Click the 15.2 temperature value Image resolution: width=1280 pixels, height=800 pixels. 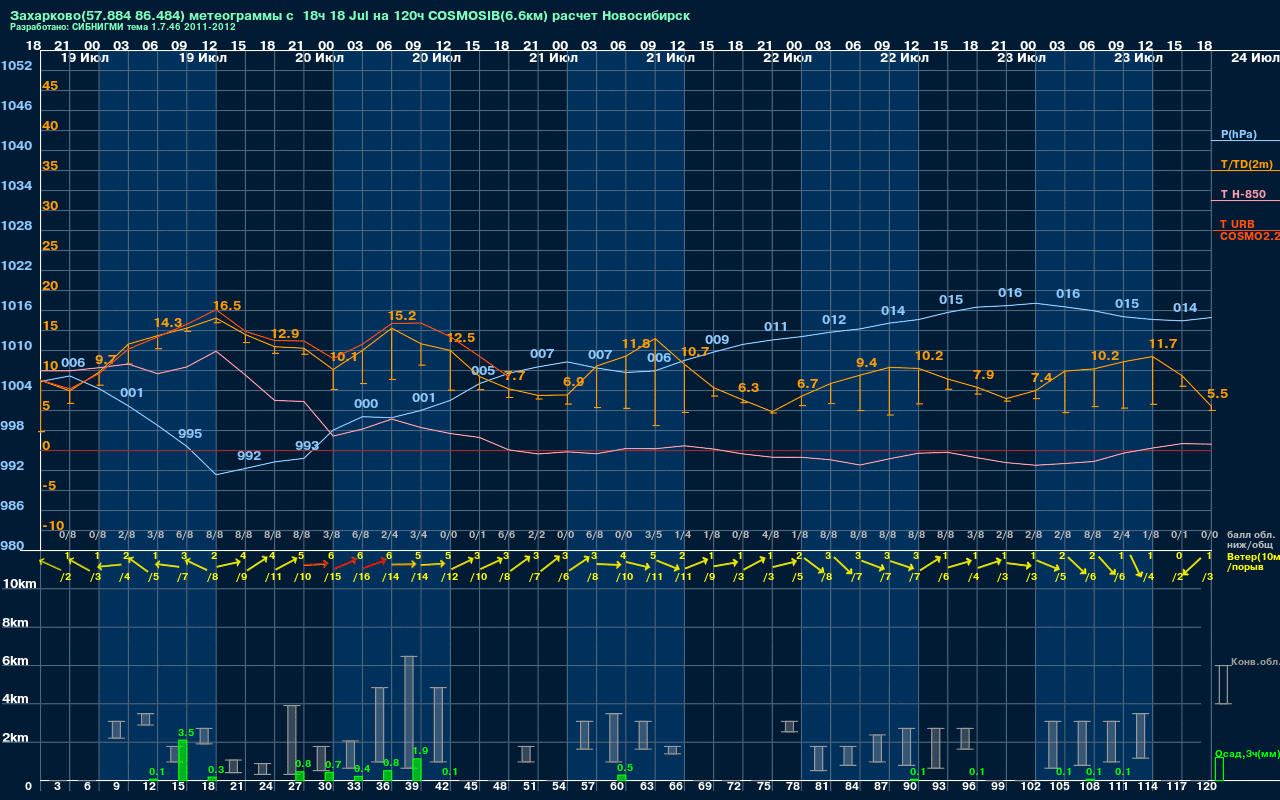pos(402,316)
